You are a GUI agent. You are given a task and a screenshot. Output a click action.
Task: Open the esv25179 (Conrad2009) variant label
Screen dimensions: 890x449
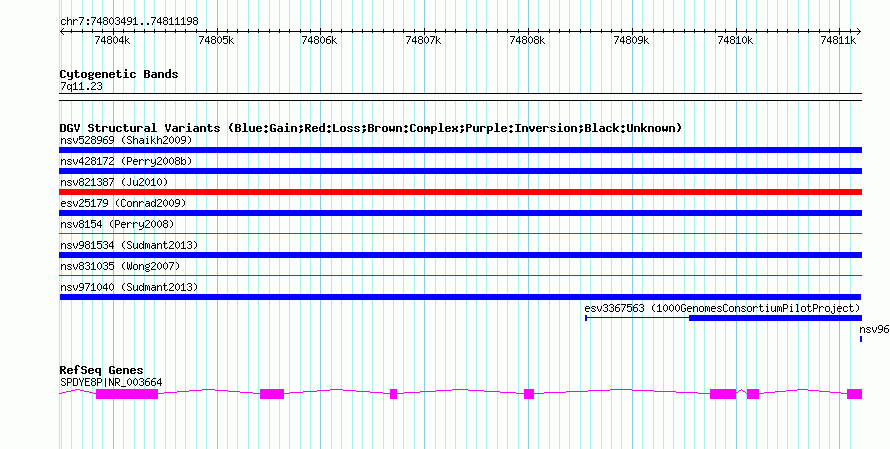coord(123,203)
